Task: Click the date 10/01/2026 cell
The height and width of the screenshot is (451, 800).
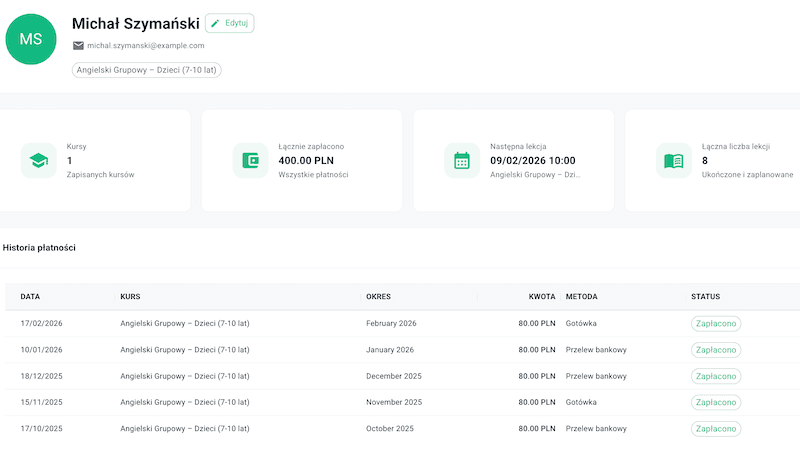Action: point(41,350)
